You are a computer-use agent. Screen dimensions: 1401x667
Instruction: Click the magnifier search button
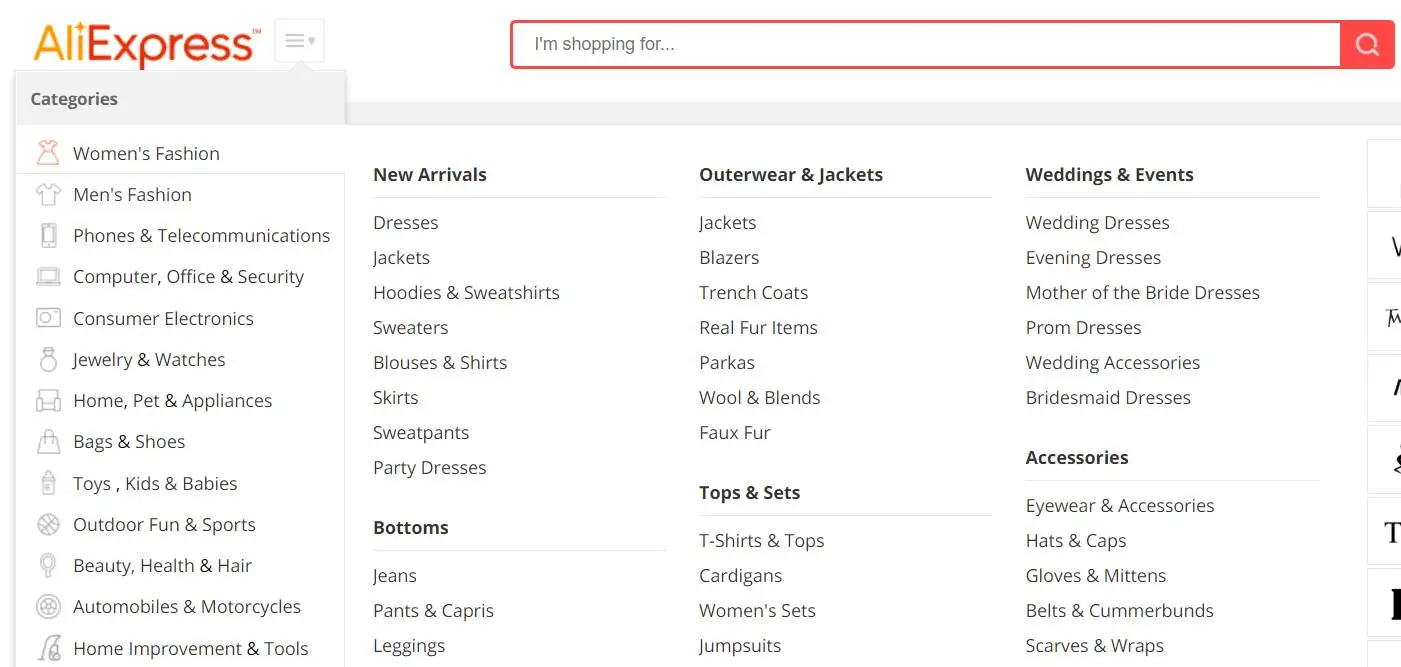[x=1367, y=45]
